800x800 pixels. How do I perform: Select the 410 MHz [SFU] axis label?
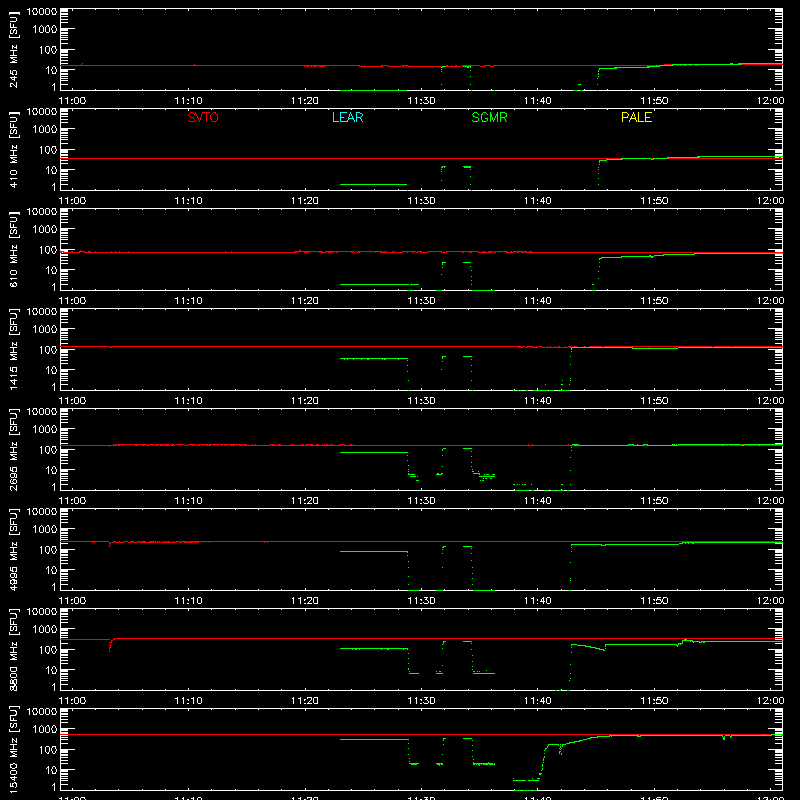14,151
